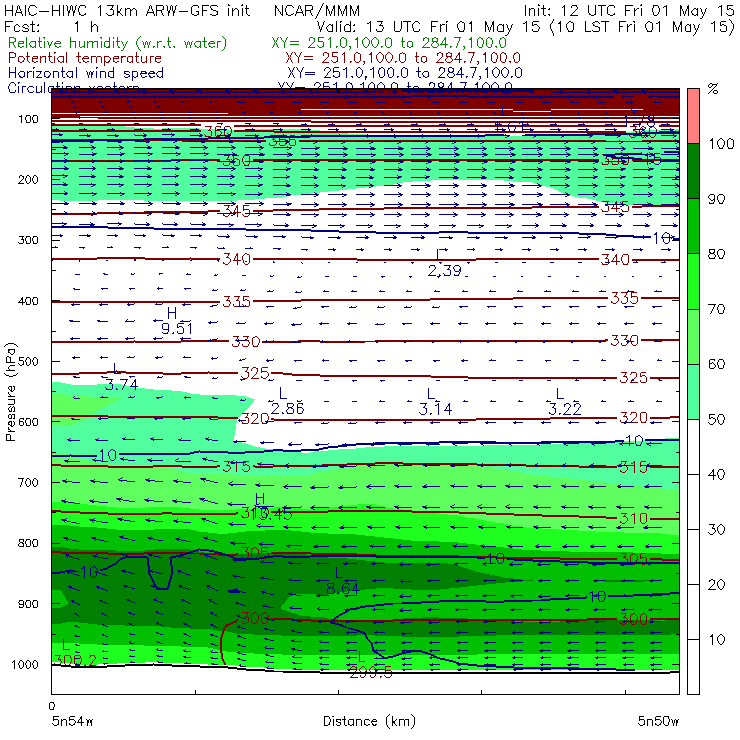Click the wind minimum label '3.74'
Image resolution: width=740 pixels, height=740 pixels.
point(121,385)
